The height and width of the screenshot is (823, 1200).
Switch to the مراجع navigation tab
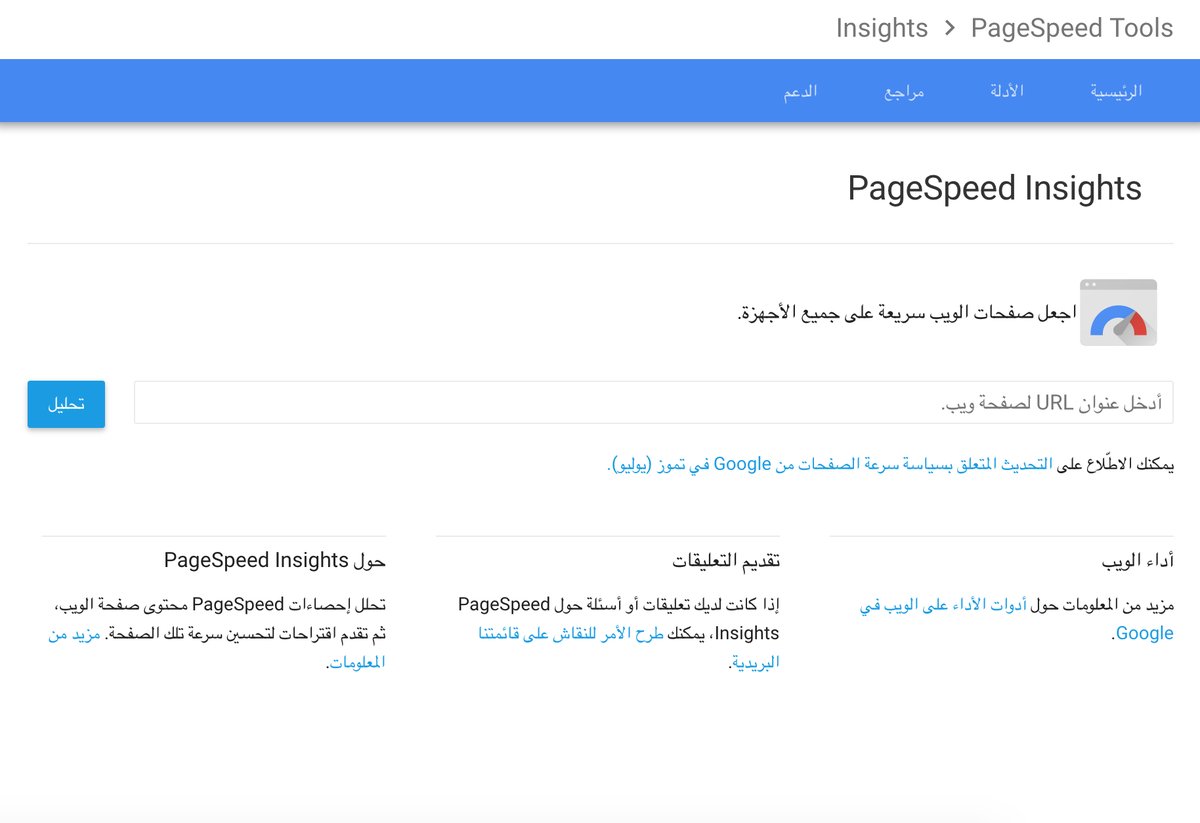click(903, 92)
